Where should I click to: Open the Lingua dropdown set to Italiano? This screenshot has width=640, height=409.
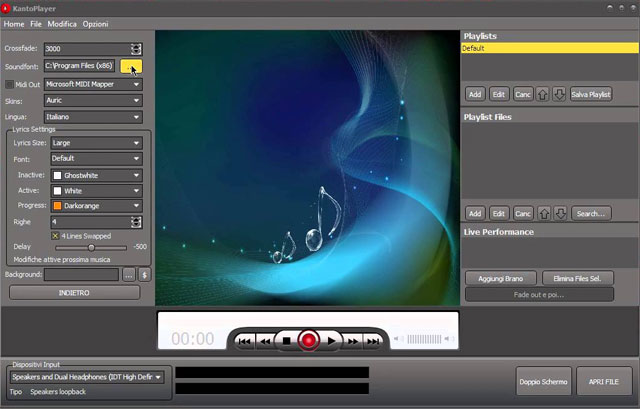pyautogui.click(x=93, y=116)
